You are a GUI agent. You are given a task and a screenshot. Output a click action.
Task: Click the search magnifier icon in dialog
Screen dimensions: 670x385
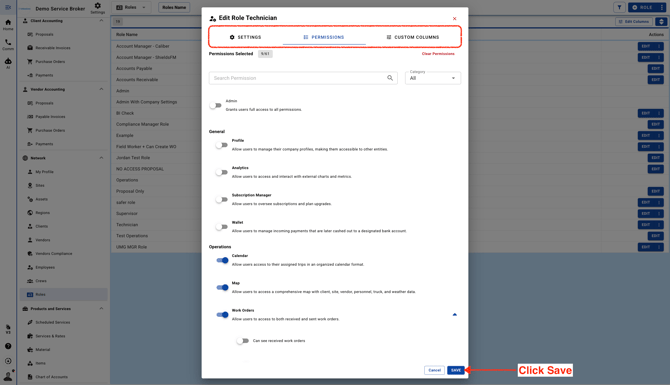click(x=390, y=78)
